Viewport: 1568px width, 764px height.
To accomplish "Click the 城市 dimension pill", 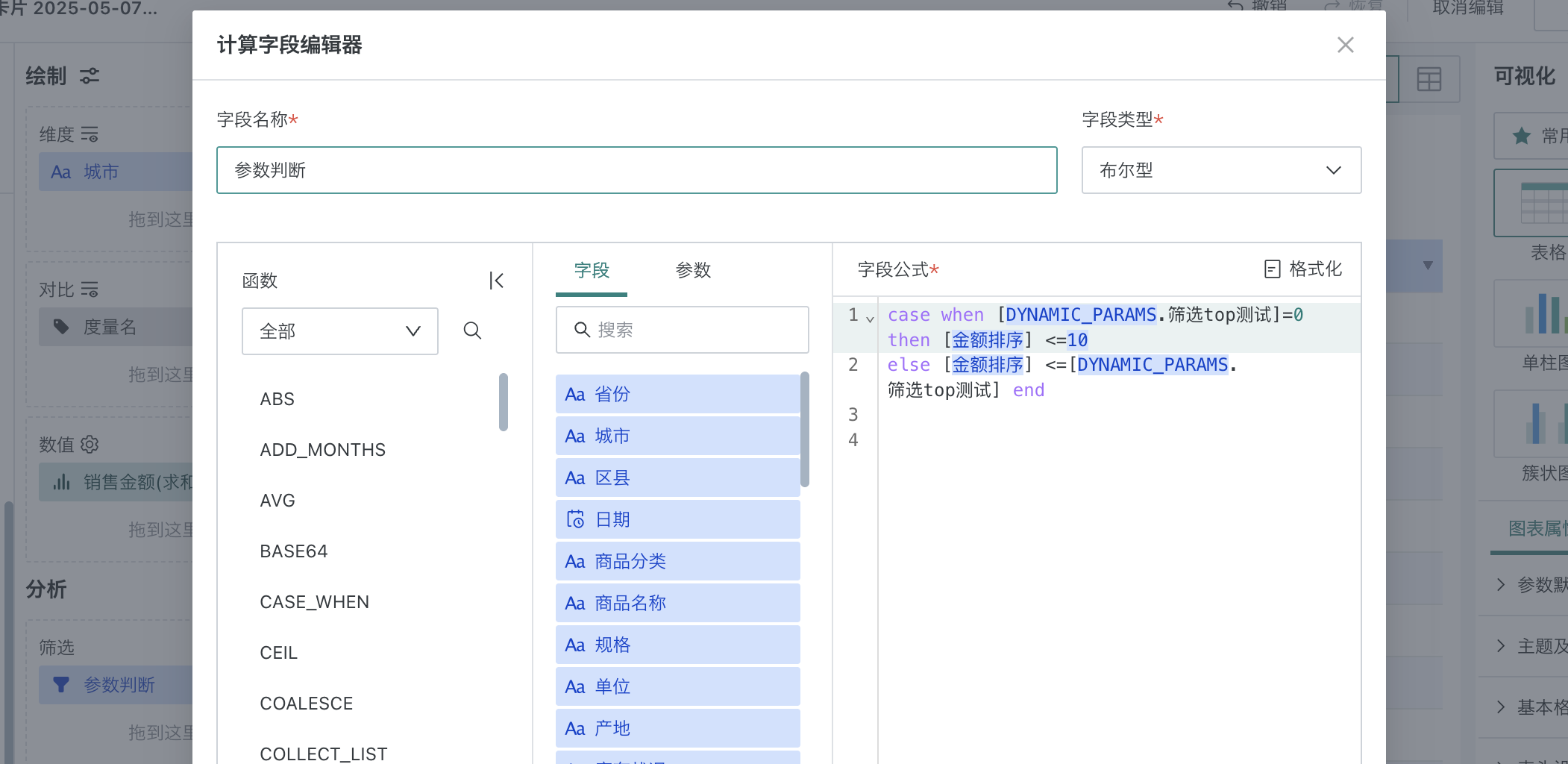I will pyautogui.click(x=116, y=172).
